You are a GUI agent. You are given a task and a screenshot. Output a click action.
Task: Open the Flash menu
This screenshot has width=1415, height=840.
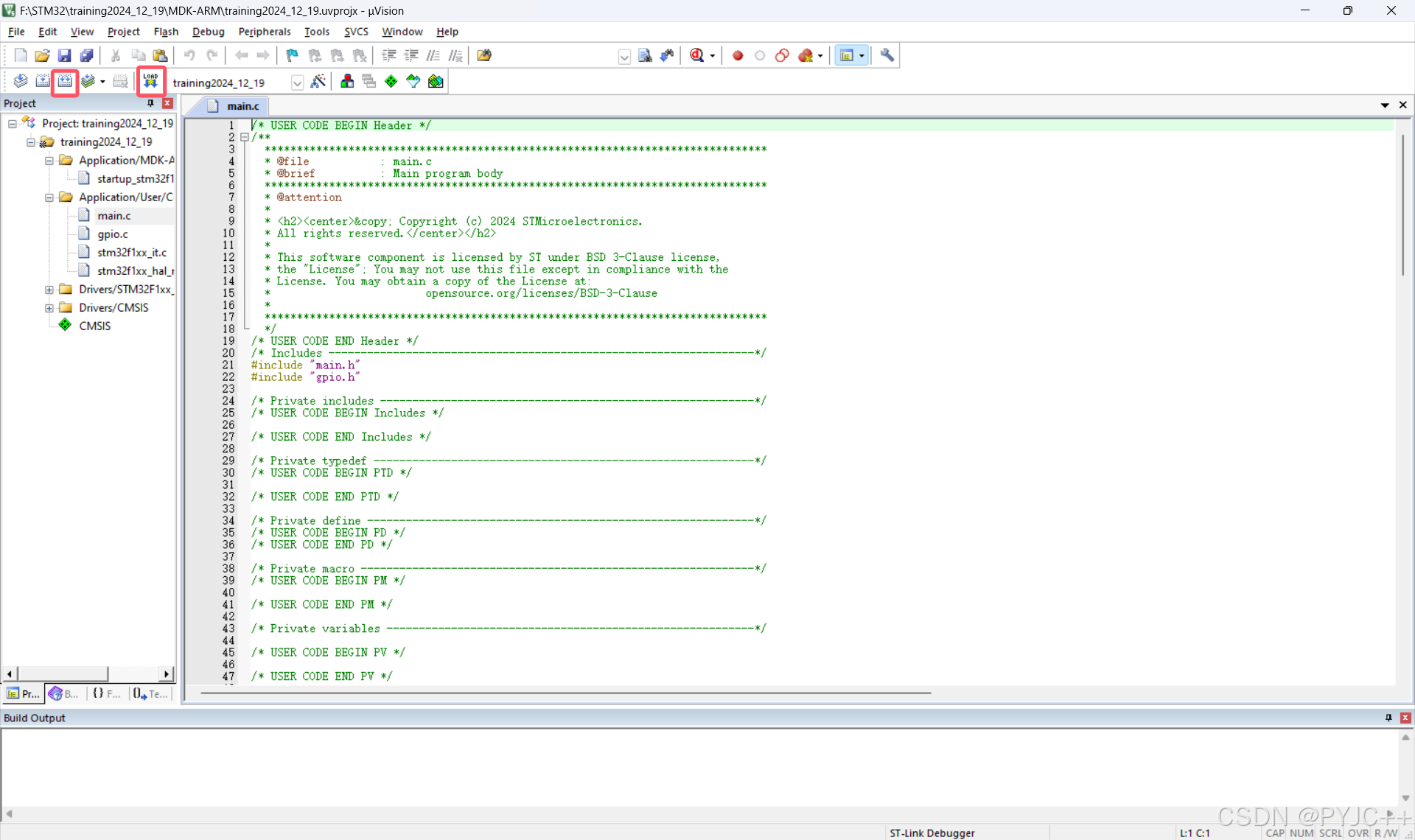166,32
